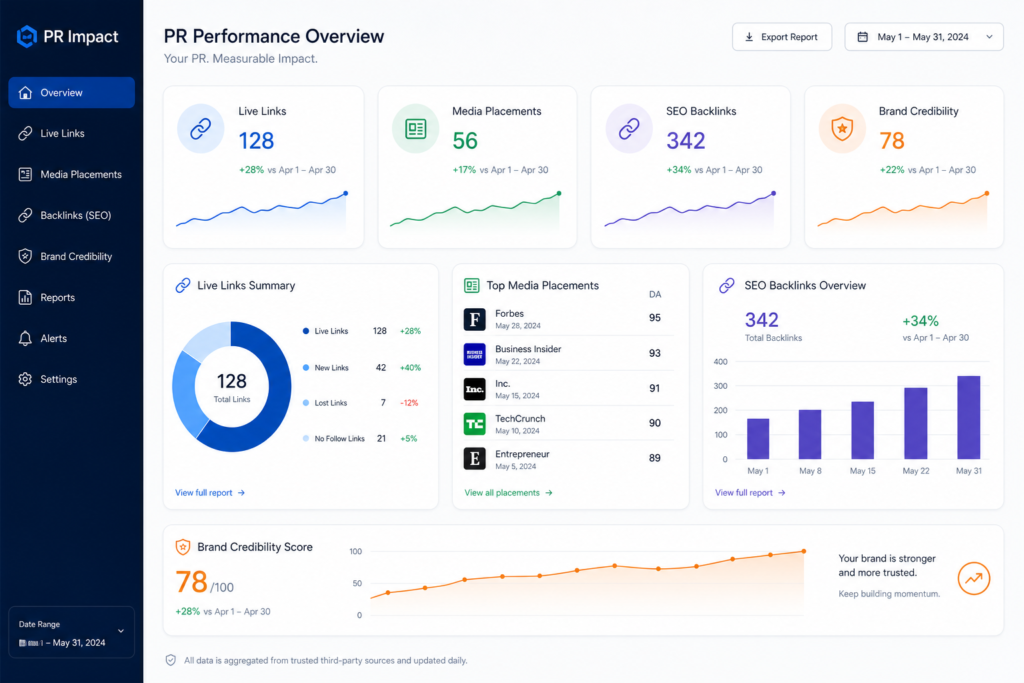Click the Live Links Summary header link icon
Screen dimensions: 1024x683
(x=183, y=285)
